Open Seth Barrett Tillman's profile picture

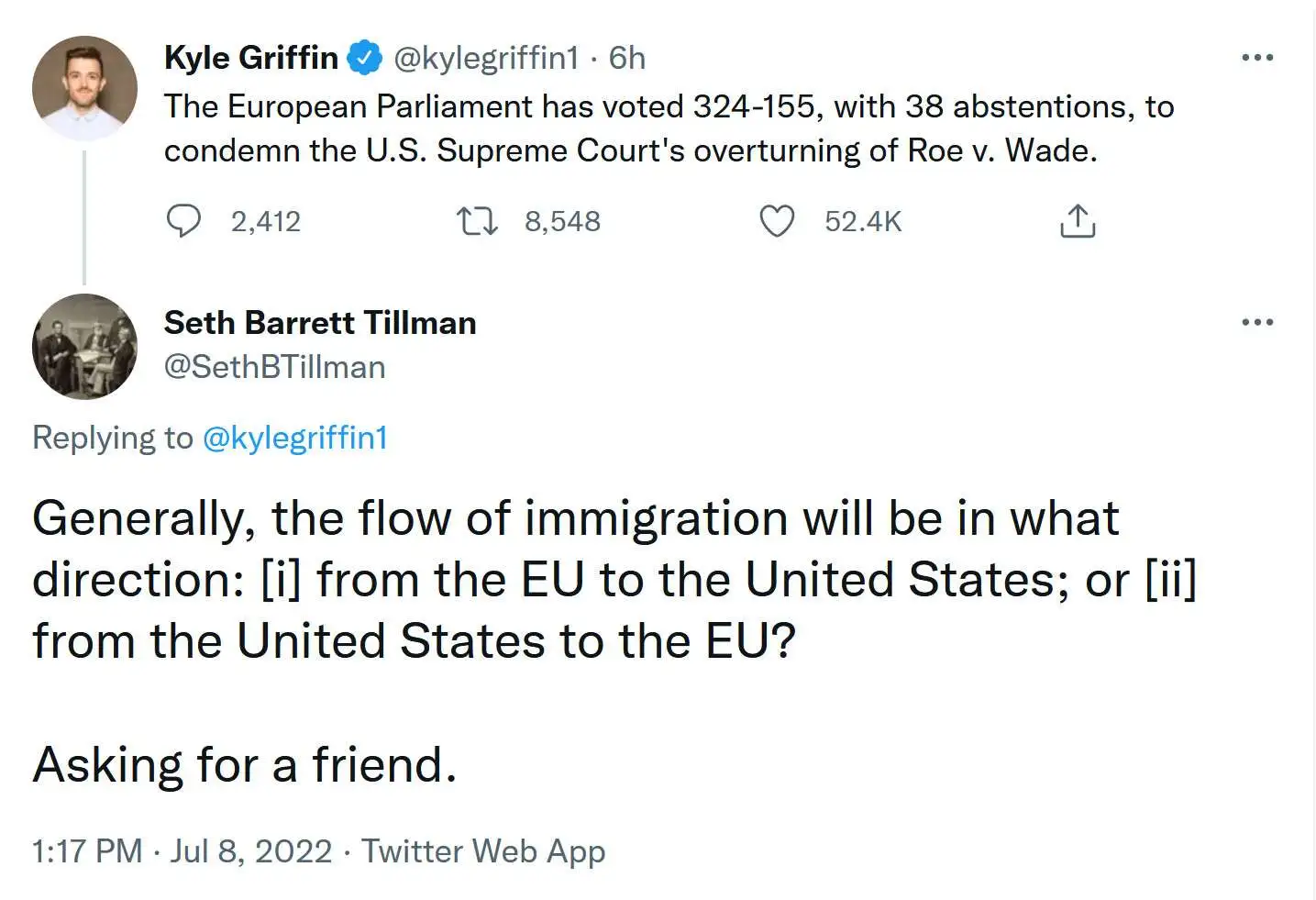[84, 347]
